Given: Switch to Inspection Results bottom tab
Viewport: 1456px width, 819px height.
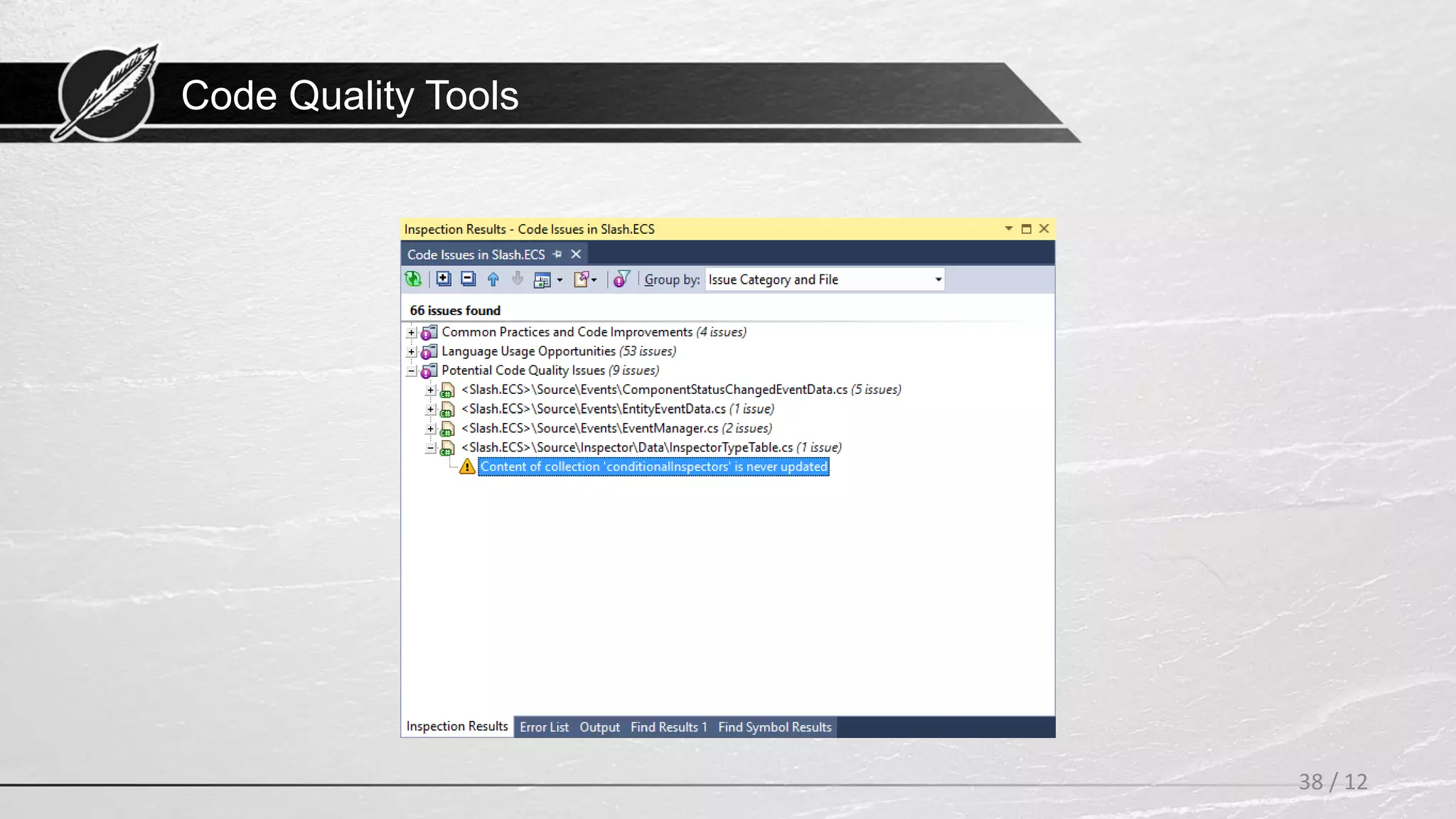Looking at the screenshot, I should 457,726.
